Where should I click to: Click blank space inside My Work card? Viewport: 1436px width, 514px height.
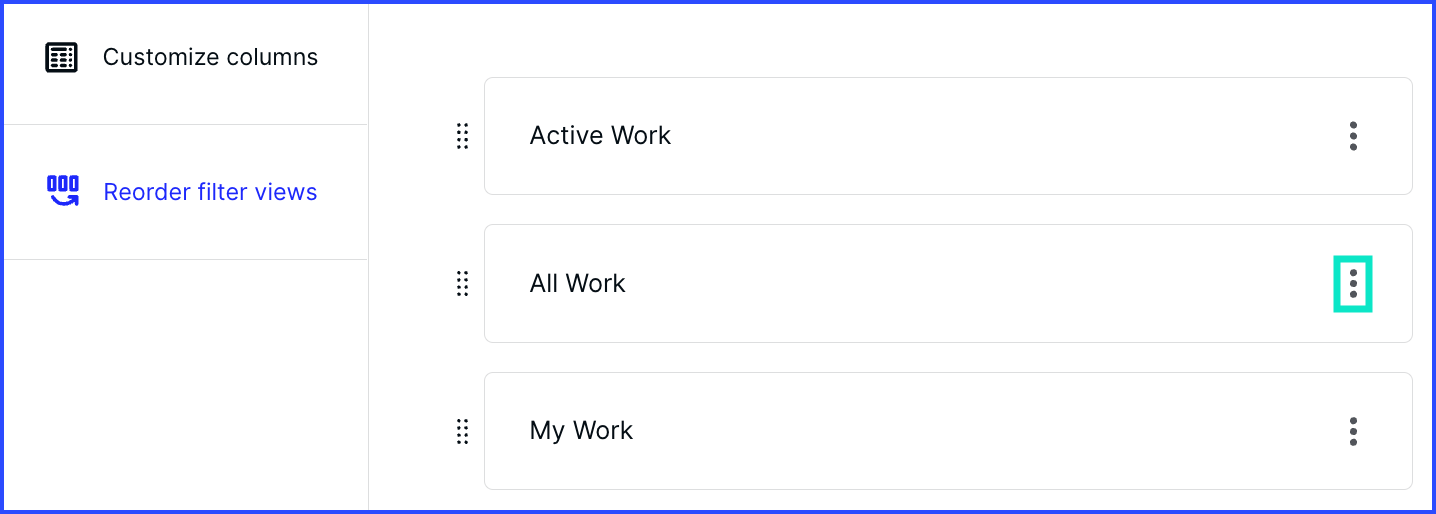[x=1000, y=431]
